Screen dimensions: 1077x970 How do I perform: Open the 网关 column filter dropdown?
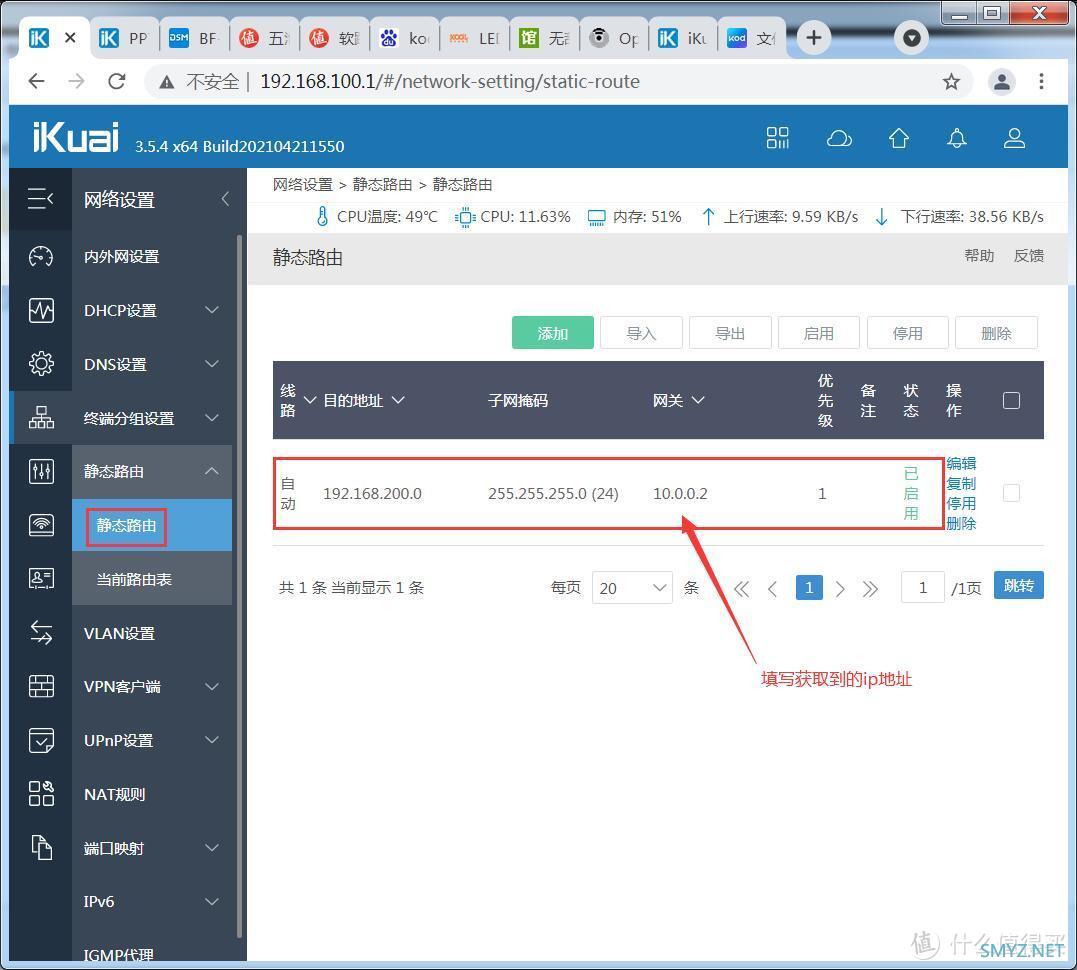click(698, 400)
